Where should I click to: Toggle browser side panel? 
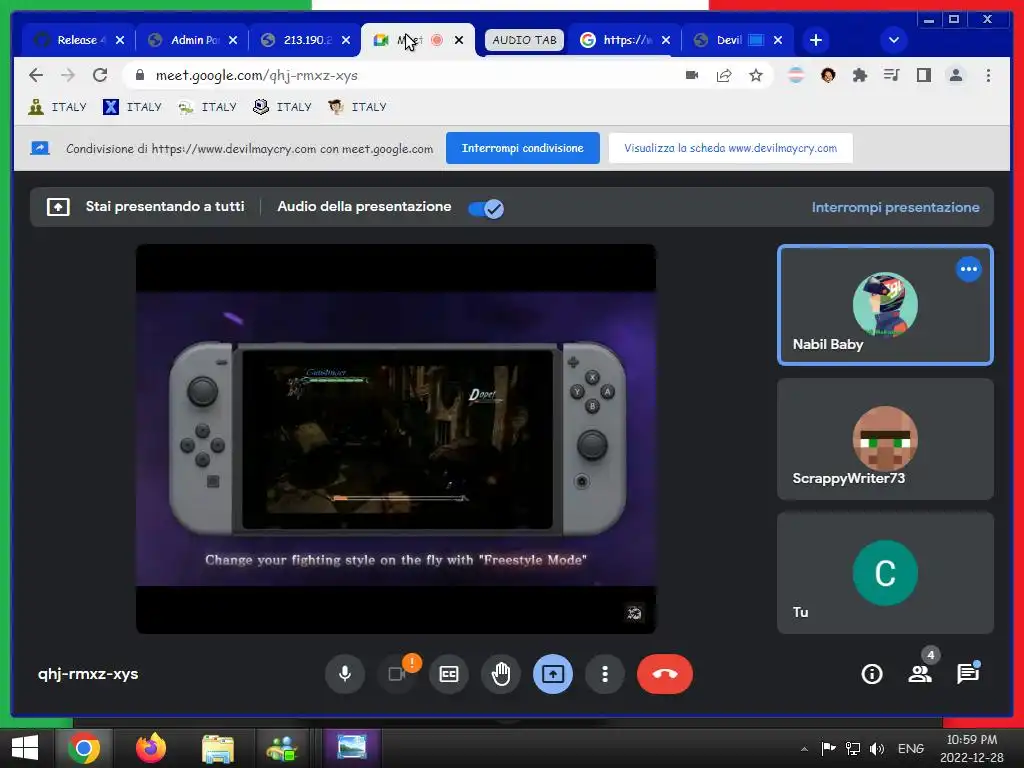[923, 76]
